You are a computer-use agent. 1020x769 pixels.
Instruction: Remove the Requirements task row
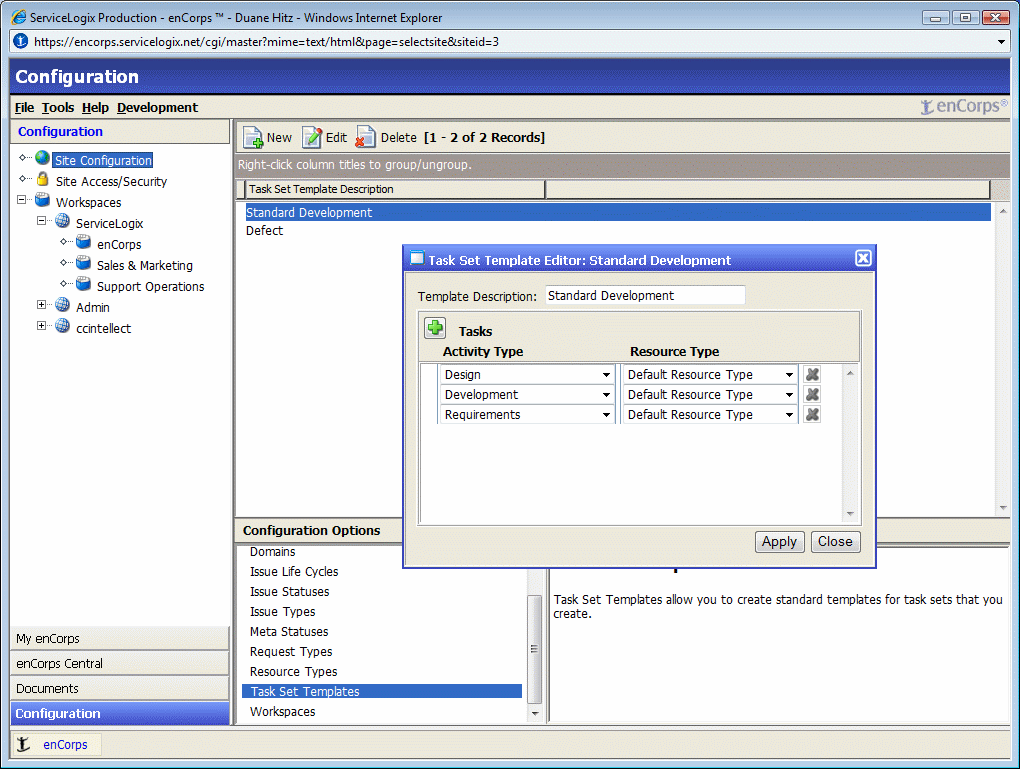pos(812,414)
